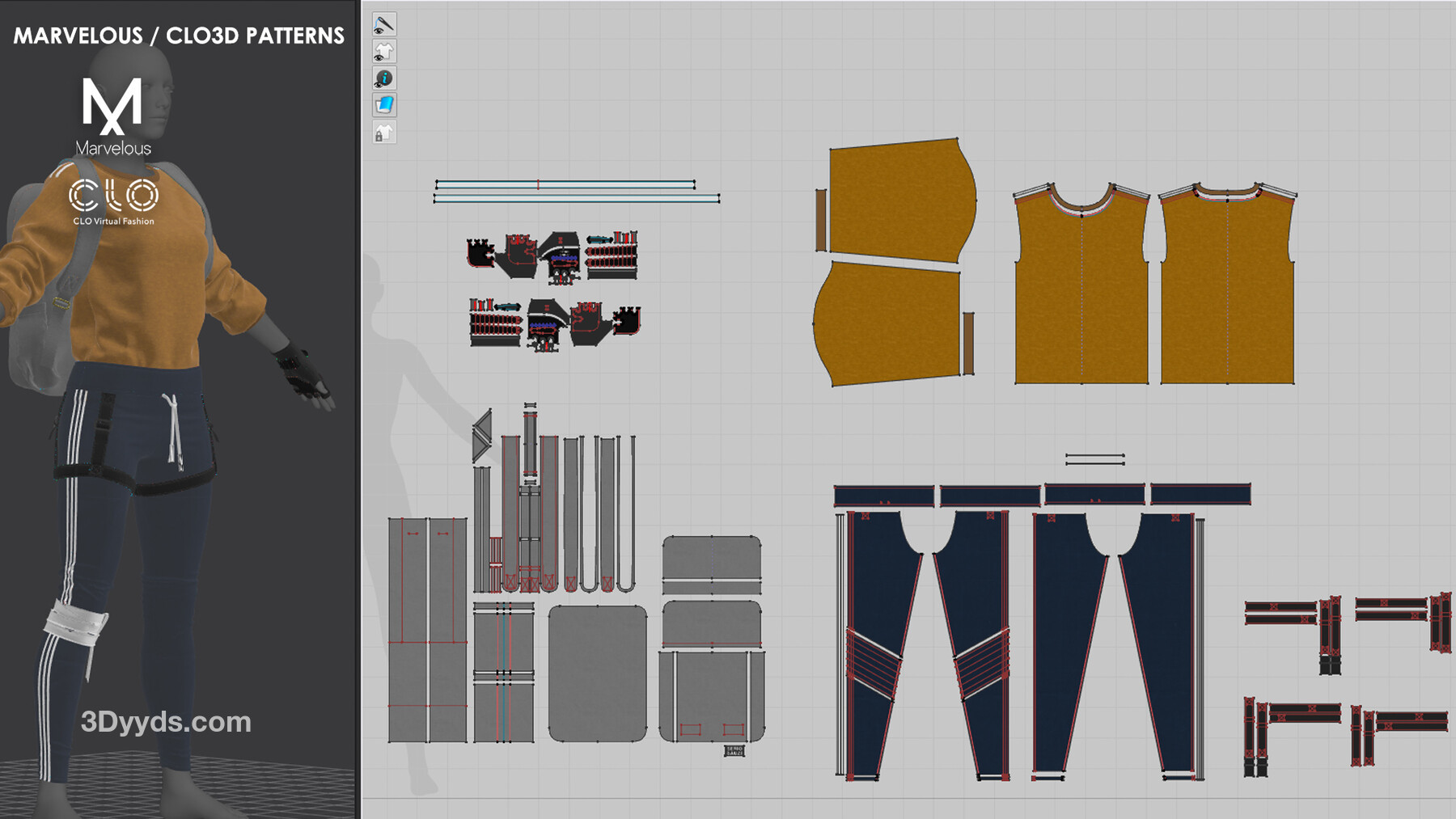Toggle the garment visibility shirt icon
The height and width of the screenshot is (819, 1456).
(x=383, y=52)
